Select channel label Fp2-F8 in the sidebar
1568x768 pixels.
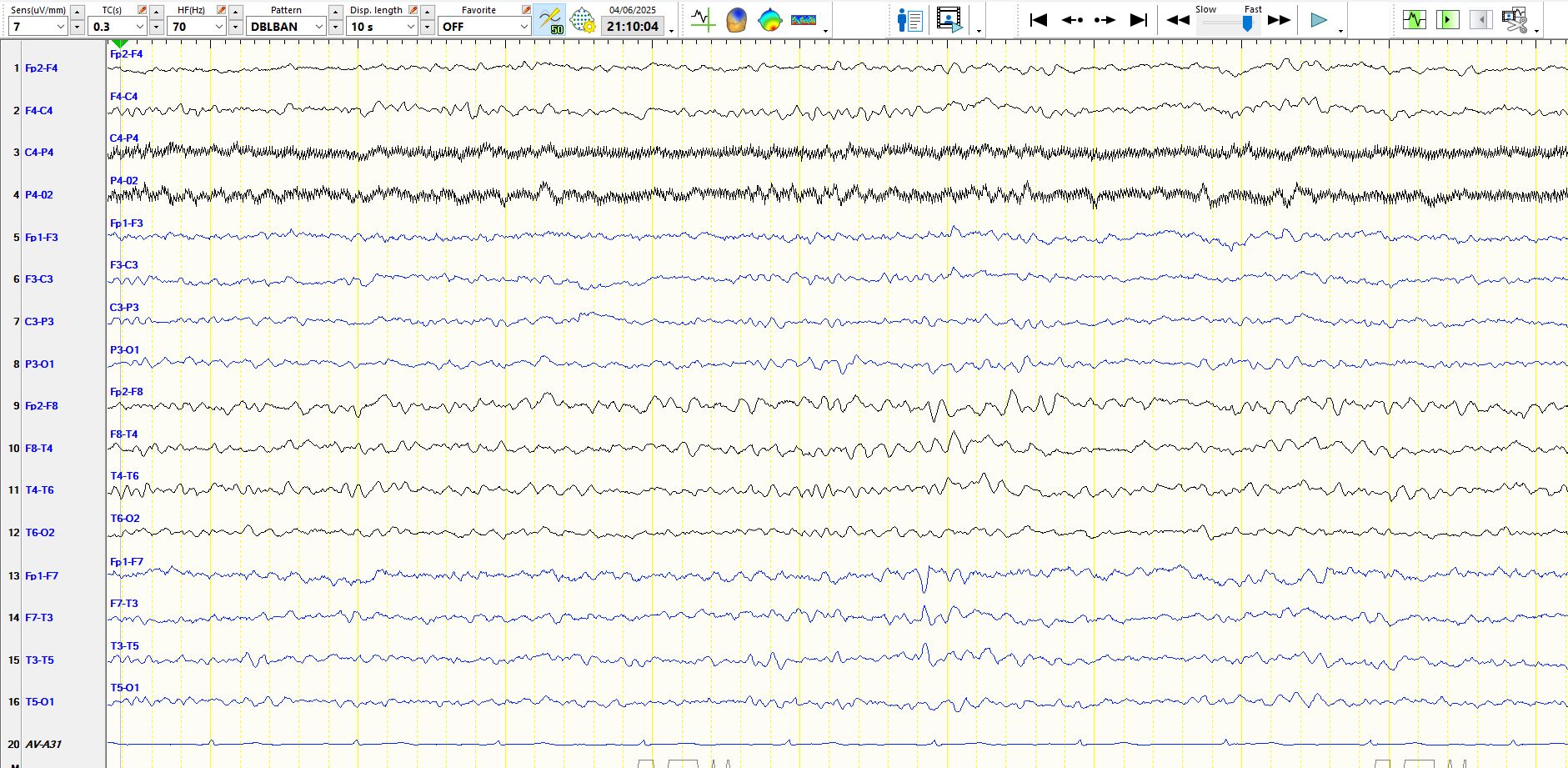(42, 406)
